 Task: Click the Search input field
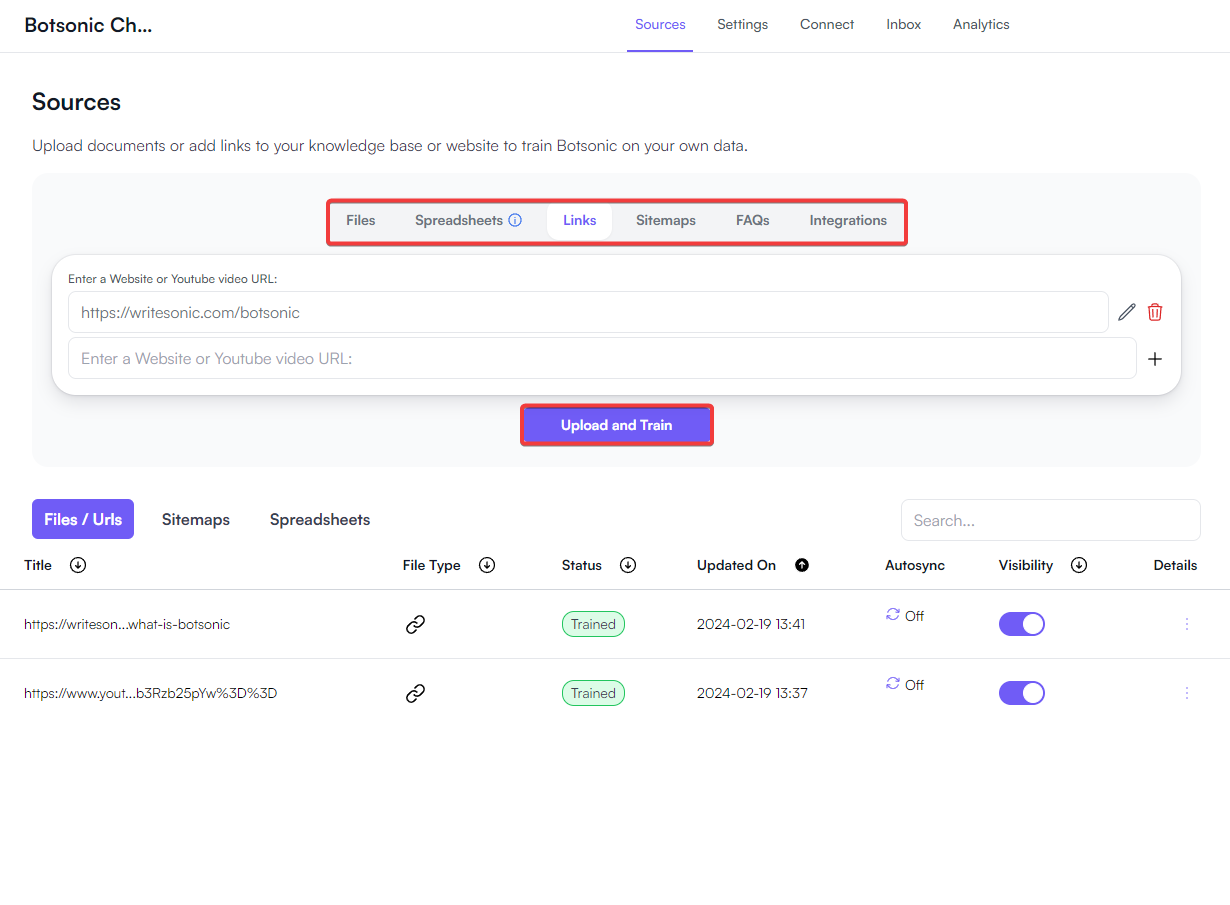(x=1050, y=519)
